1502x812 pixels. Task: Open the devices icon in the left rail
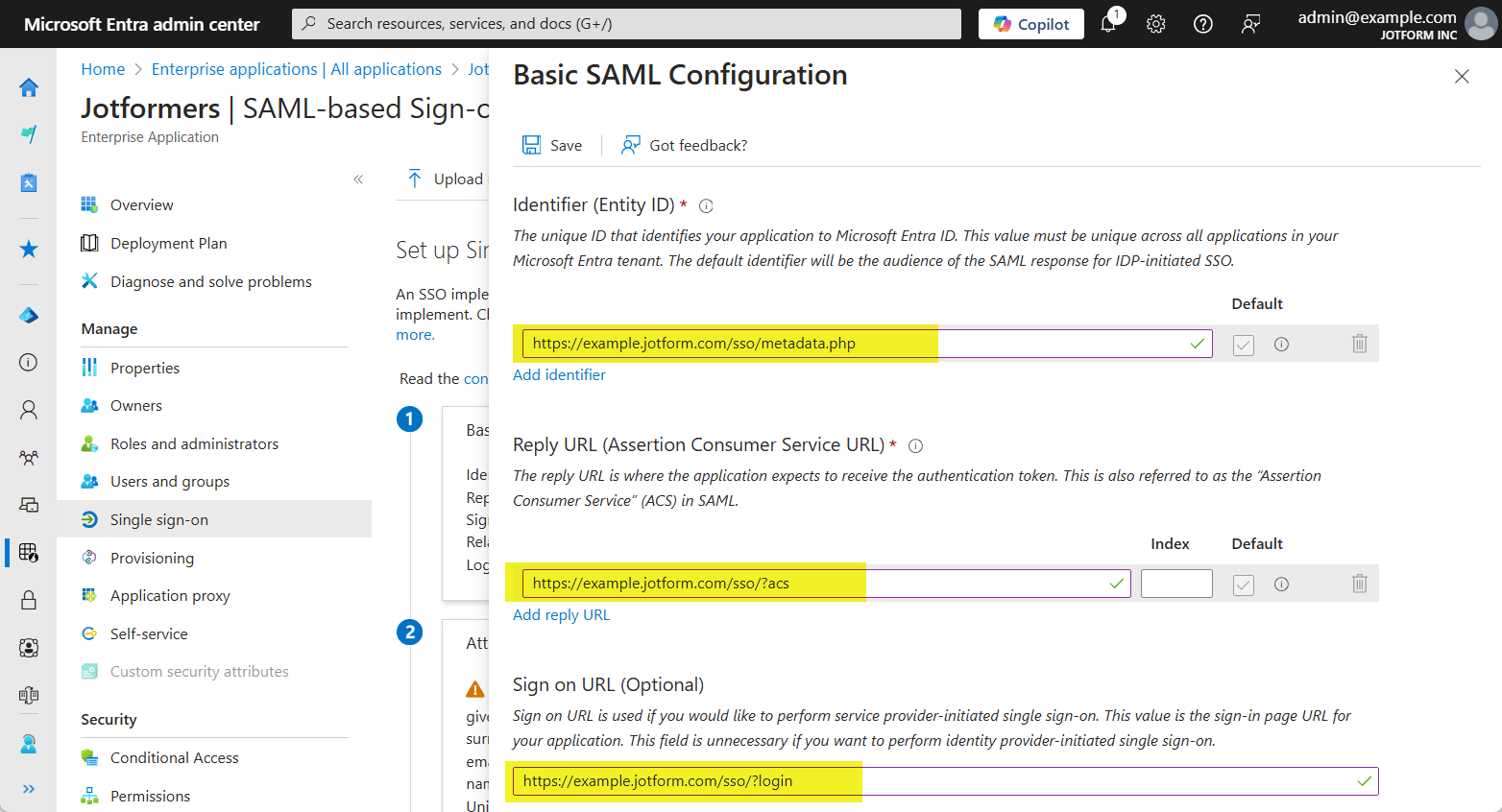29,505
